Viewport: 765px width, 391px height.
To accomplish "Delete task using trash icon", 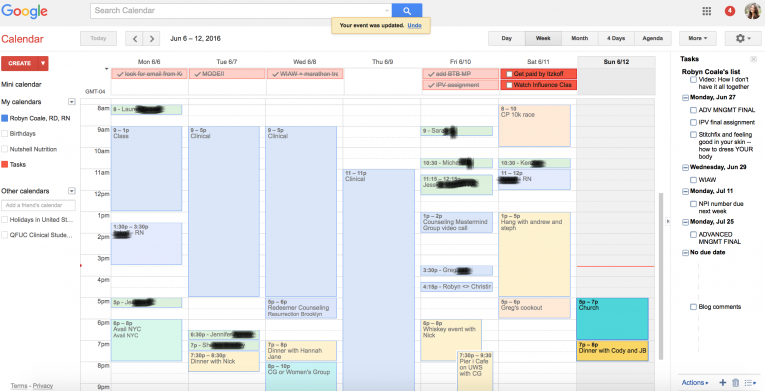I will tap(736, 383).
